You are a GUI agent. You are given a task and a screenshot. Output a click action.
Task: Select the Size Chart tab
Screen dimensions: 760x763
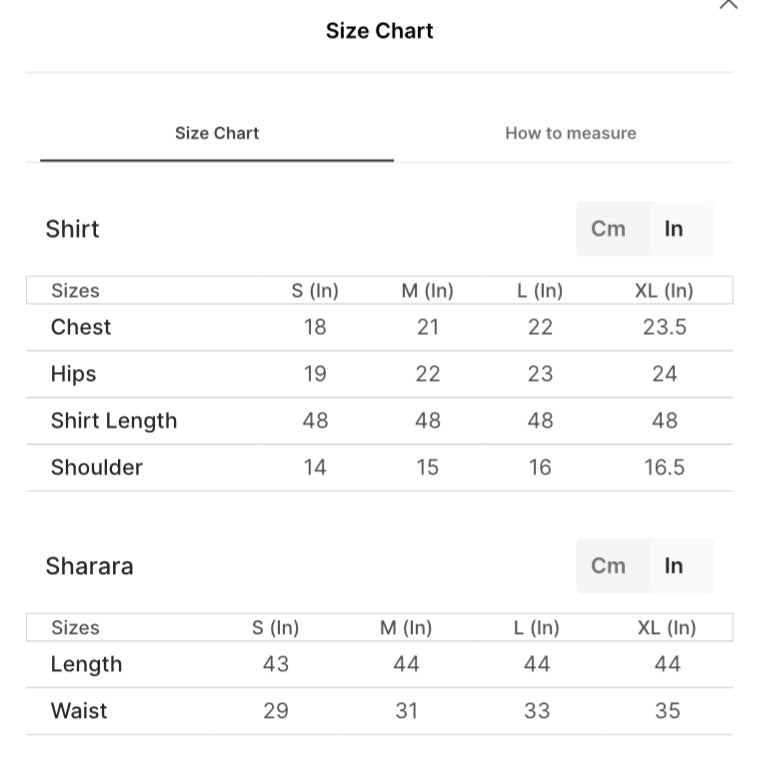tap(217, 133)
